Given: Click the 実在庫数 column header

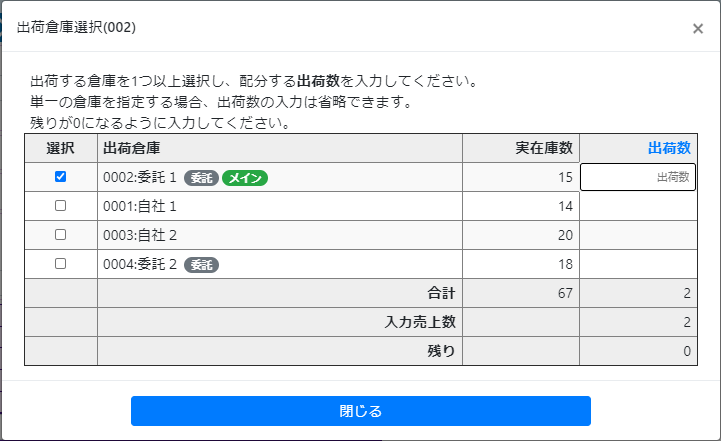Looking at the screenshot, I should coord(544,148).
